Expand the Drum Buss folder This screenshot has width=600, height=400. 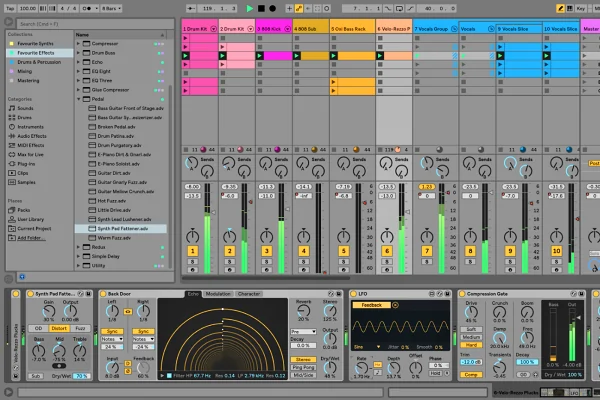point(78,53)
